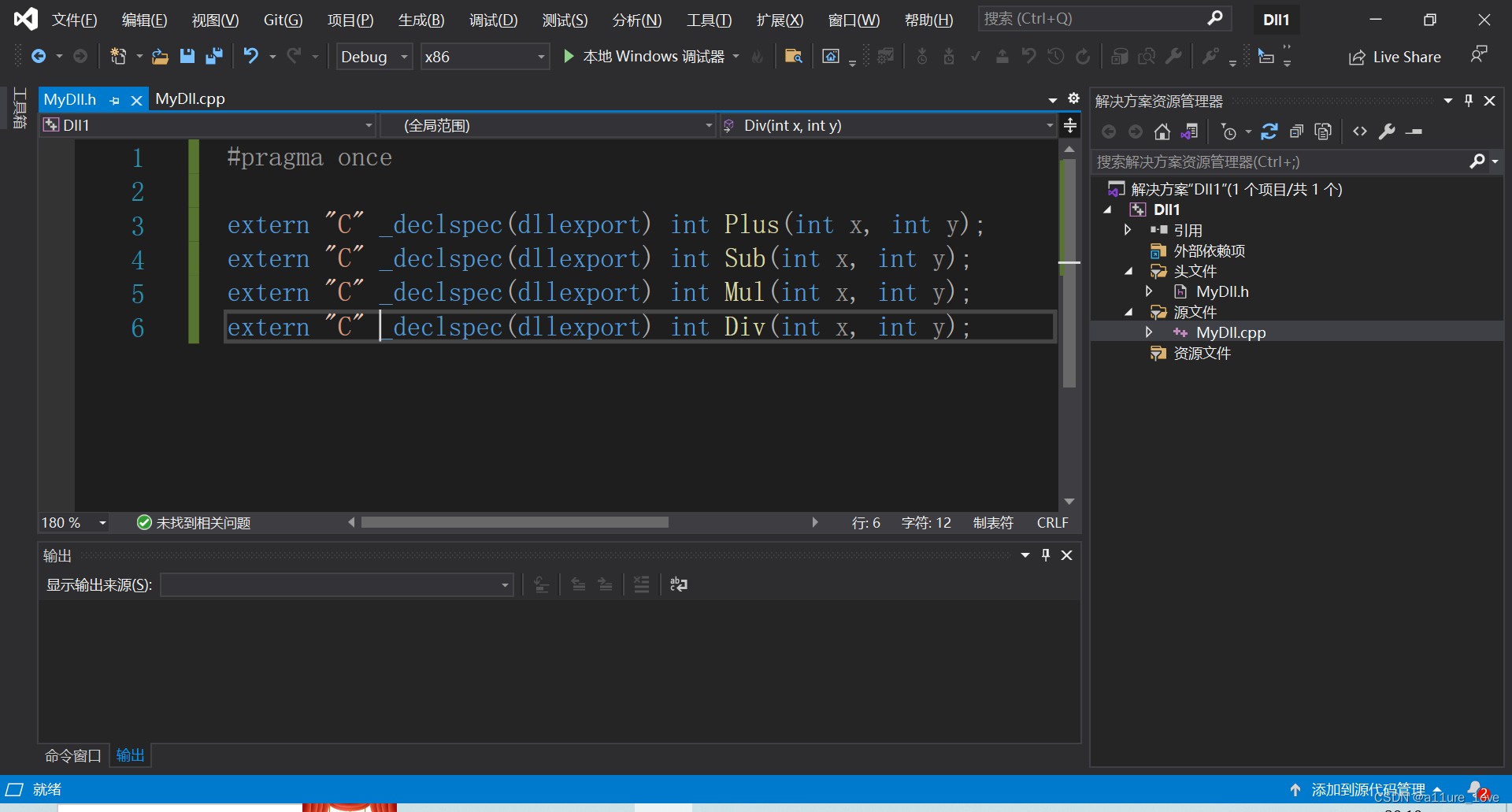Click the 未找到相关问题 status indicator
Image resolution: width=1512 pixels, height=812 pixels.
coord(194,523)
